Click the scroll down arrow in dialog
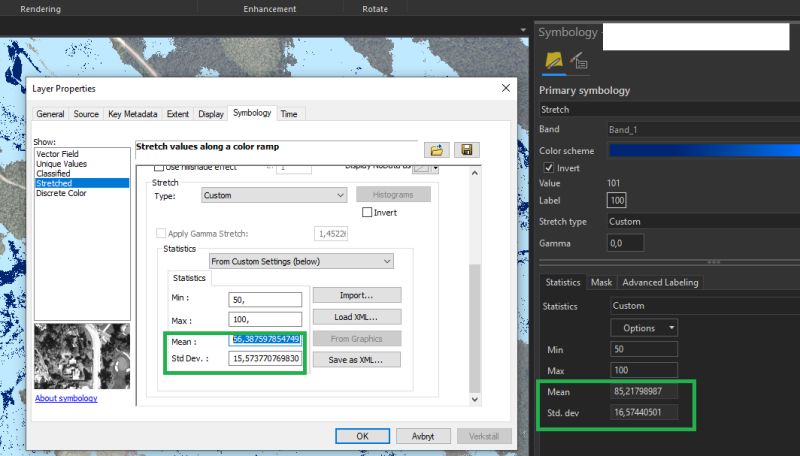Viewport: 800px width, 456px height. (474, 399)
